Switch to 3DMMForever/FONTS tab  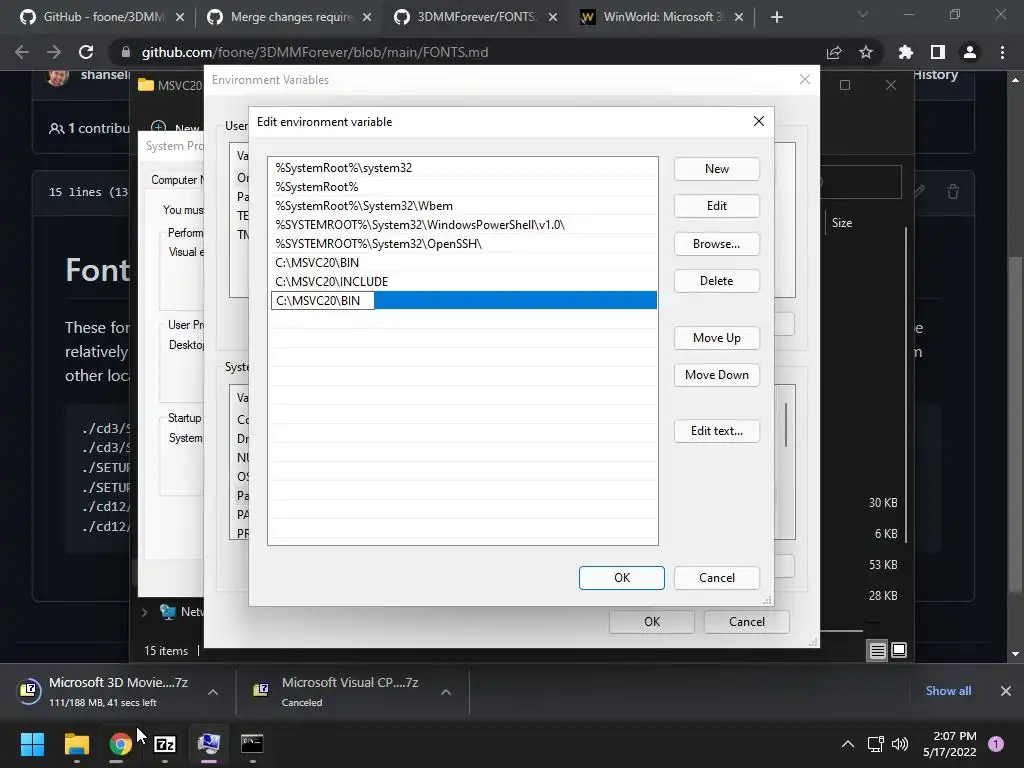pos(475,17)
